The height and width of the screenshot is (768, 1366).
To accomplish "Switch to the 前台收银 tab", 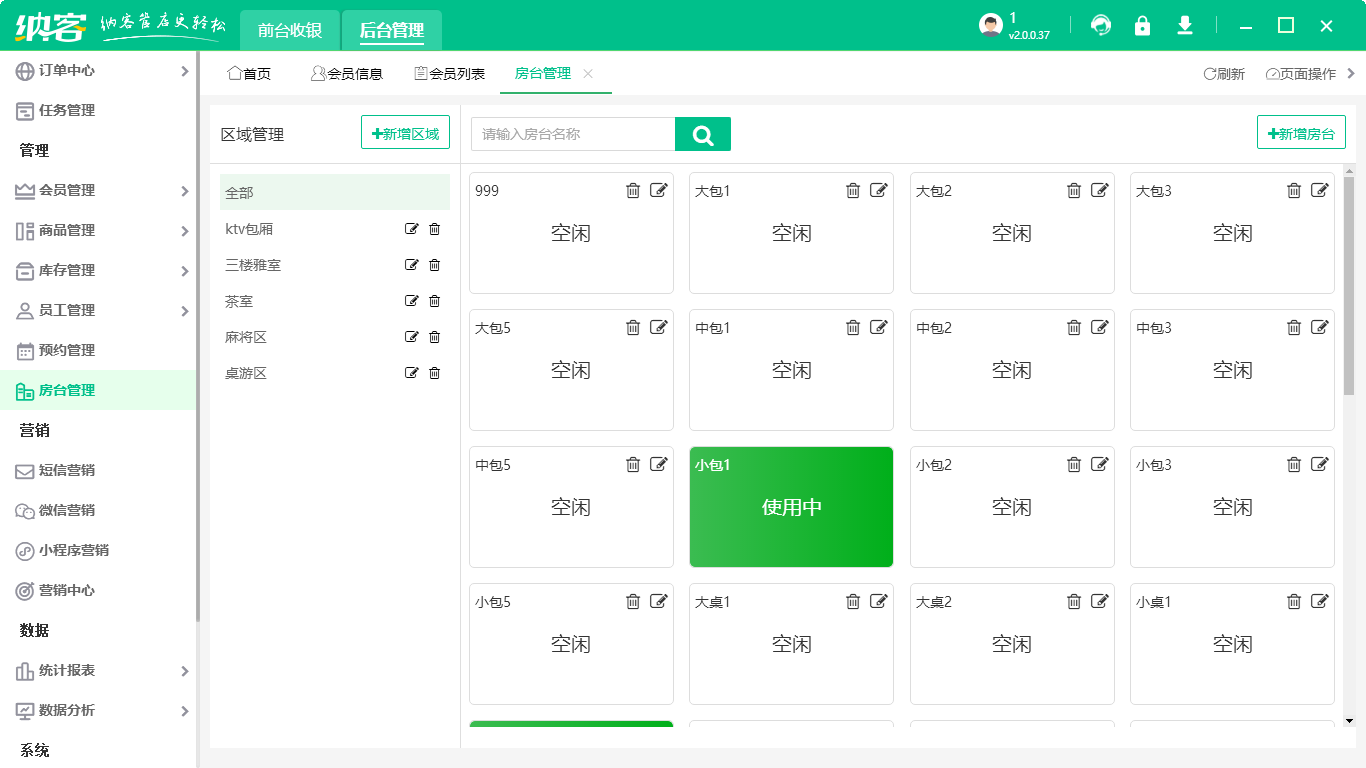I will pyautogui.click(x=289, y=30).
